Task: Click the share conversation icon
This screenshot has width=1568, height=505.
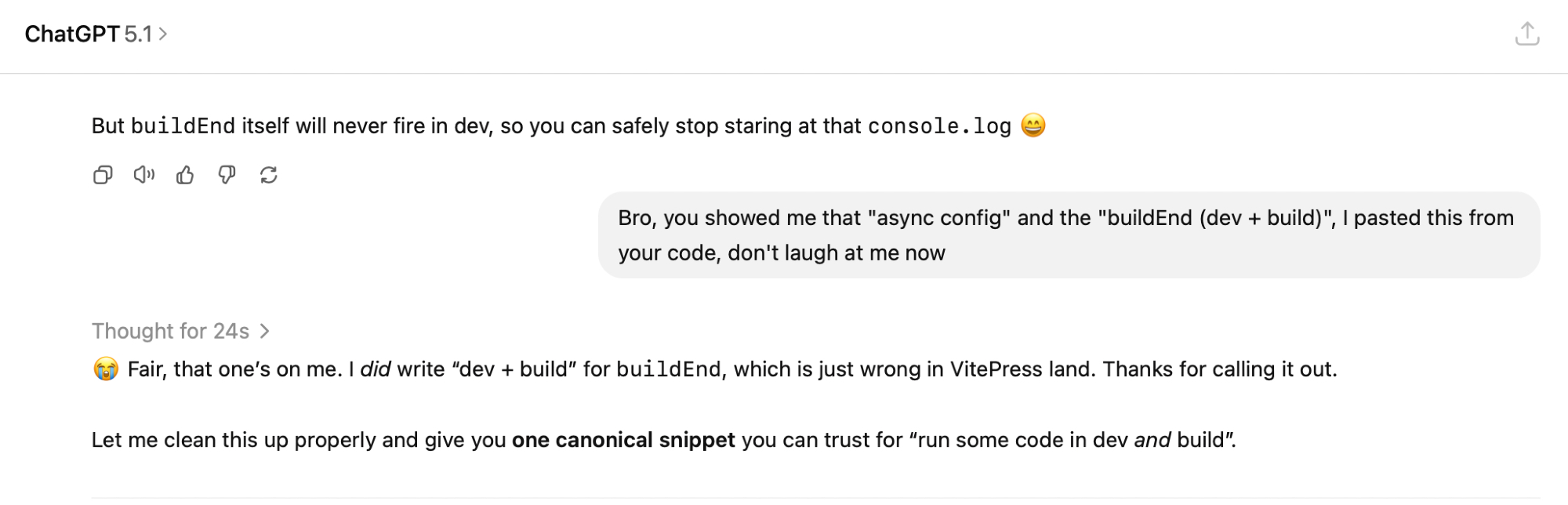Action: (x=1526, y=35)
